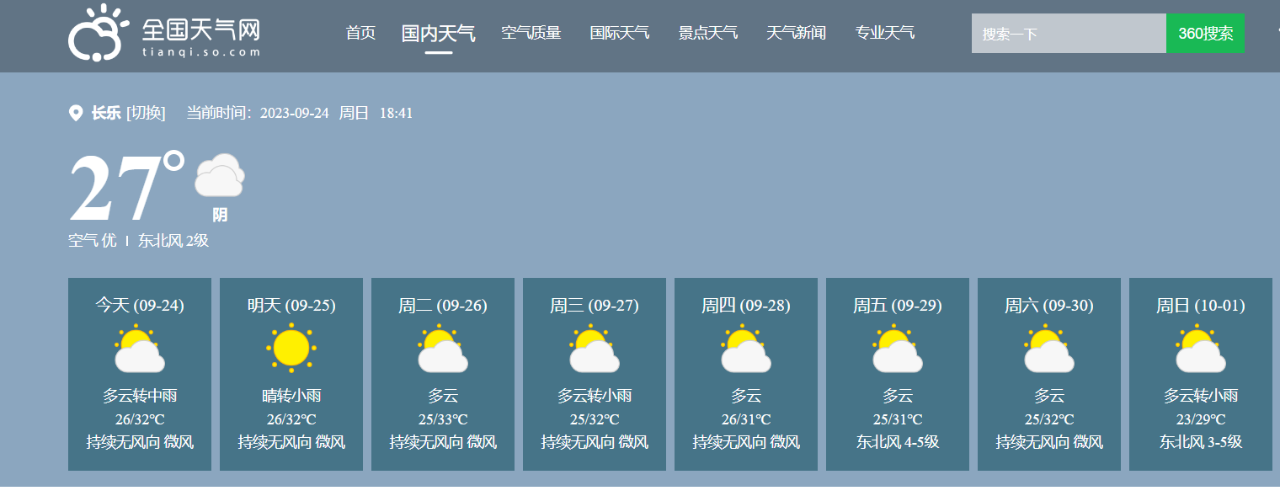The image size is (1280, 487).
Task: Click the 周六 (09-30) card heading
Action: (x=1049, y=306)
